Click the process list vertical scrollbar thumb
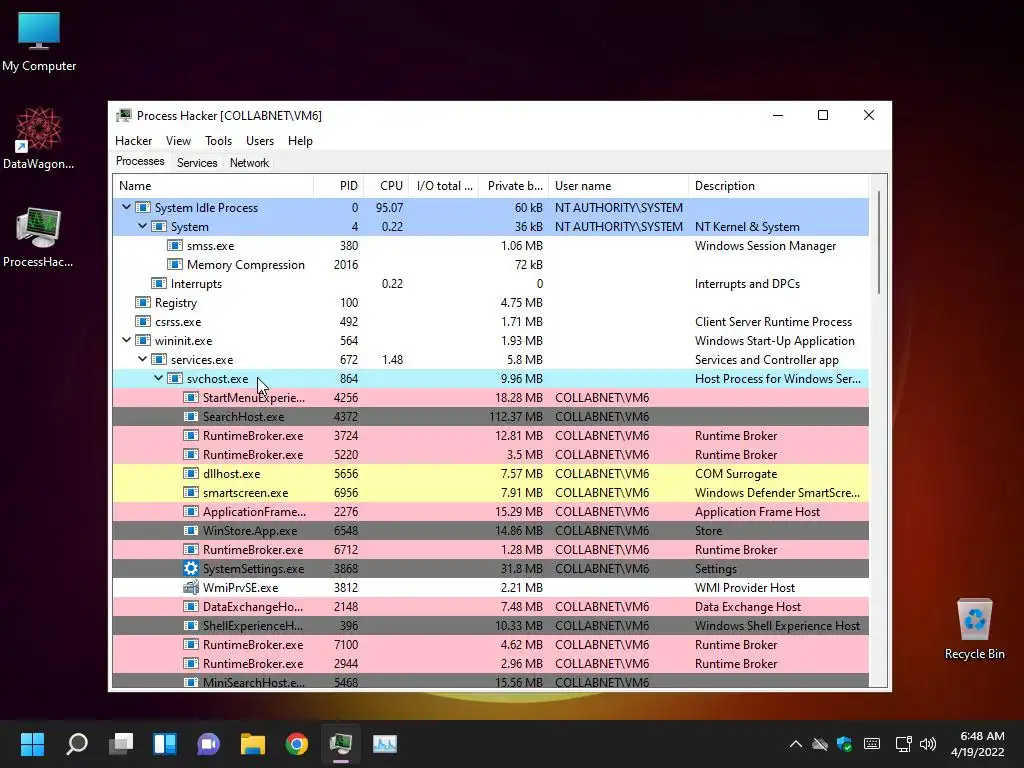Viewport: 1024px width, 768px height. click(879, 242)
